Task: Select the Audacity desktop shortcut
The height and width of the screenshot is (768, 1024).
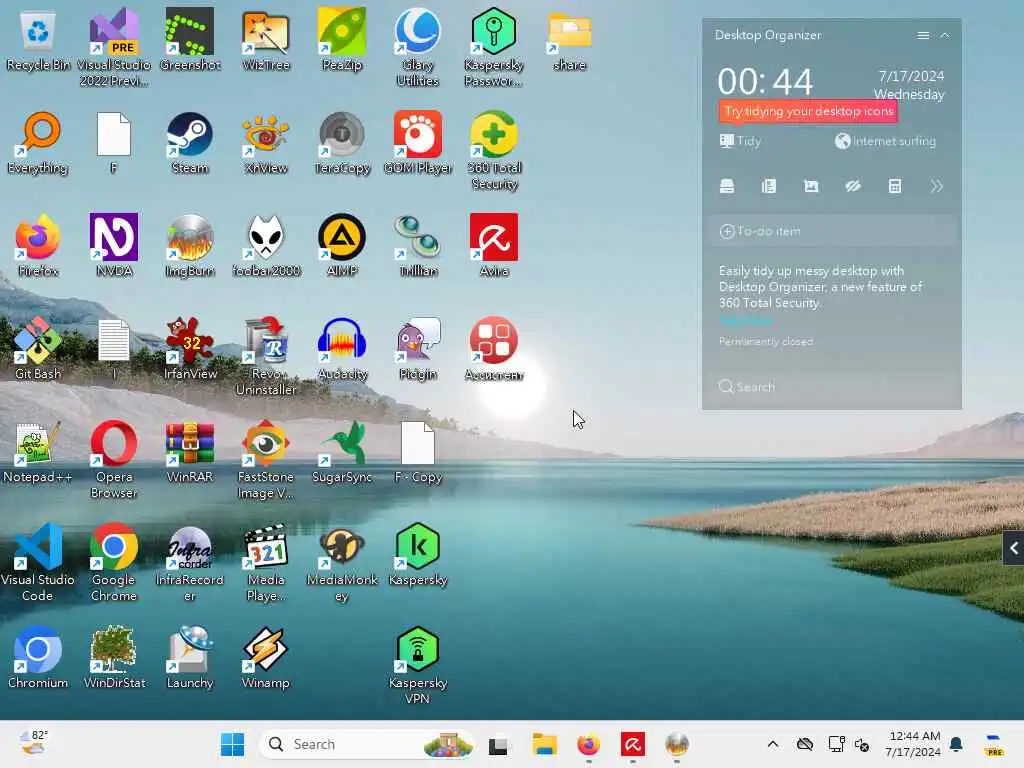Action: [x=342, y=348]
